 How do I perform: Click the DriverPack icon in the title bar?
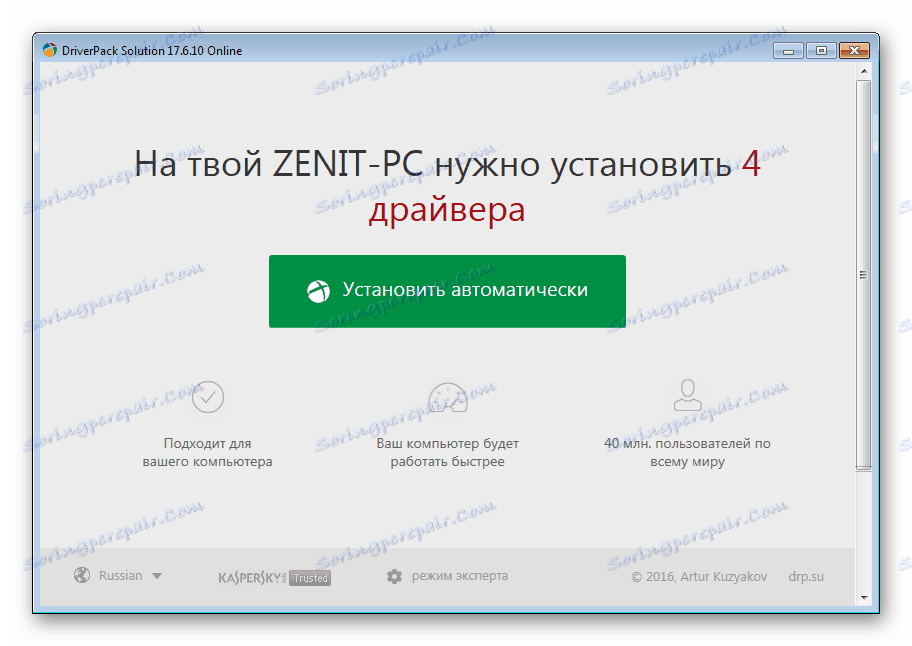tap(48, 50)
